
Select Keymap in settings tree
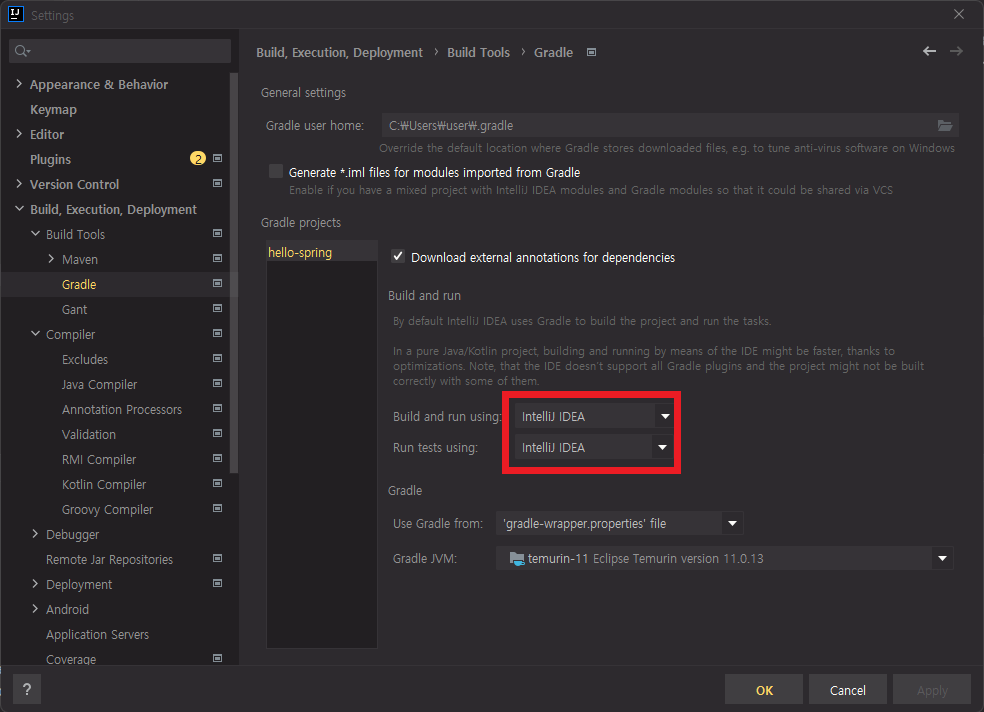pos(53,110)
